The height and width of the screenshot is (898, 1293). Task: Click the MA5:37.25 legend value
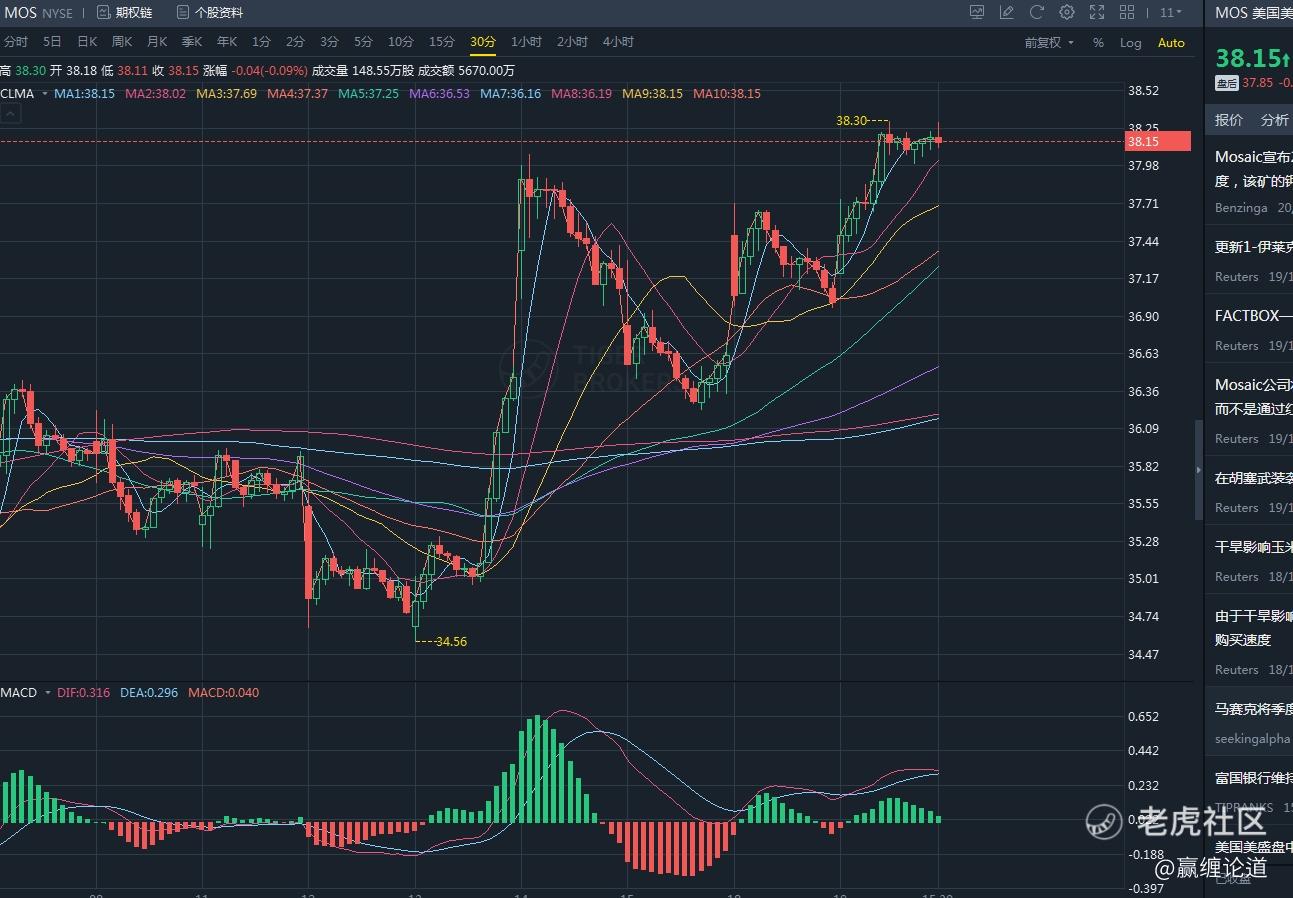[369, 93]
